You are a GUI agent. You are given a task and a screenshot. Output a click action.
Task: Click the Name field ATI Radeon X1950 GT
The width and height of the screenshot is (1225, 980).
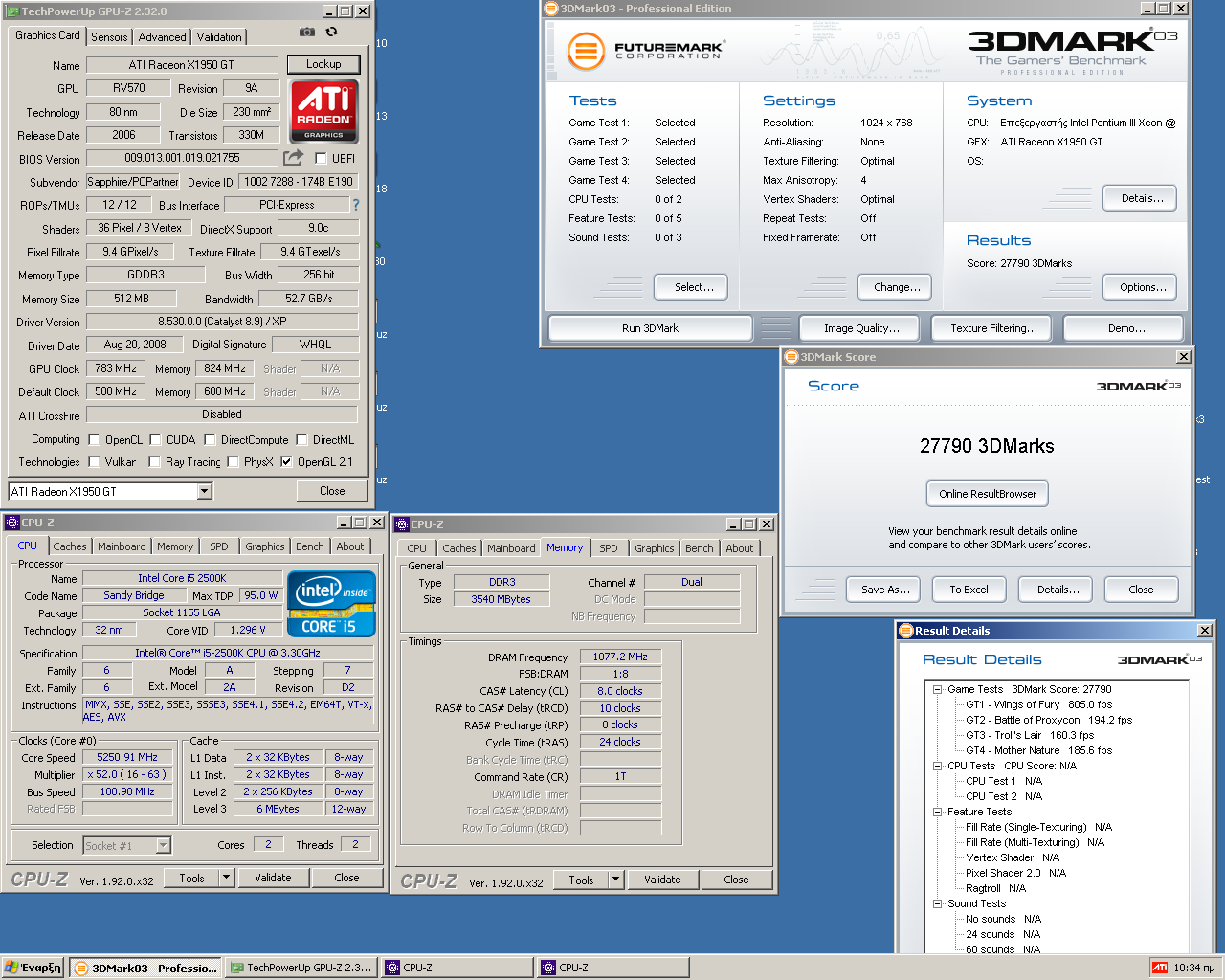181,65
